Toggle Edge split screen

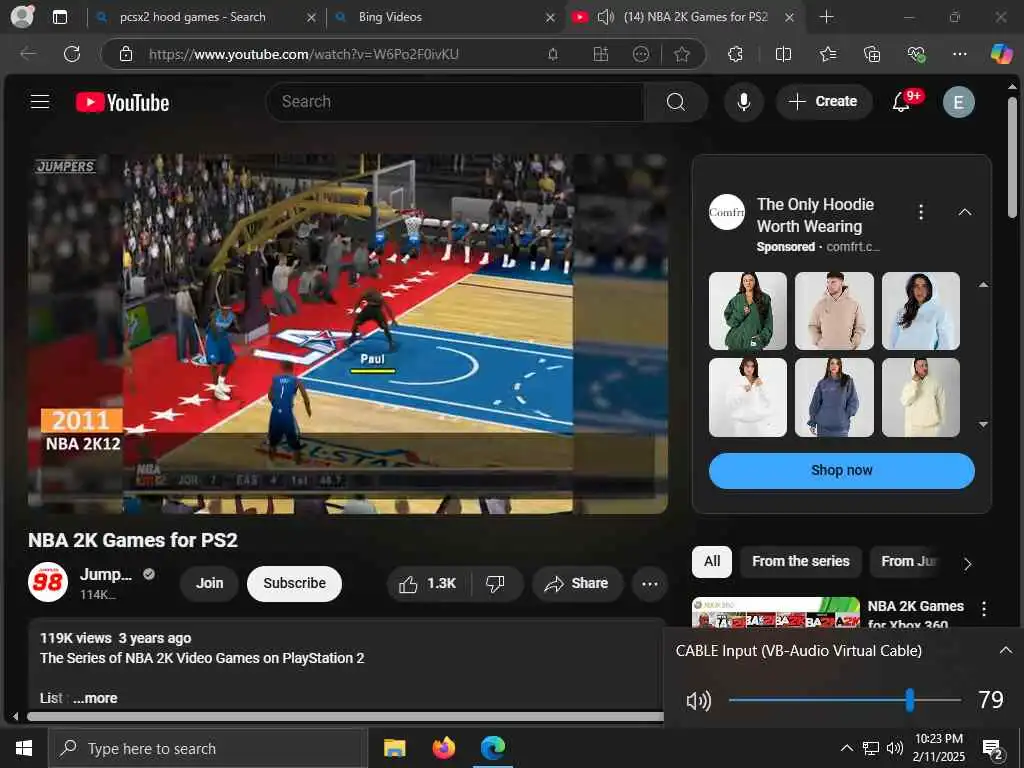pyautogui.click(x=783, y=54)
